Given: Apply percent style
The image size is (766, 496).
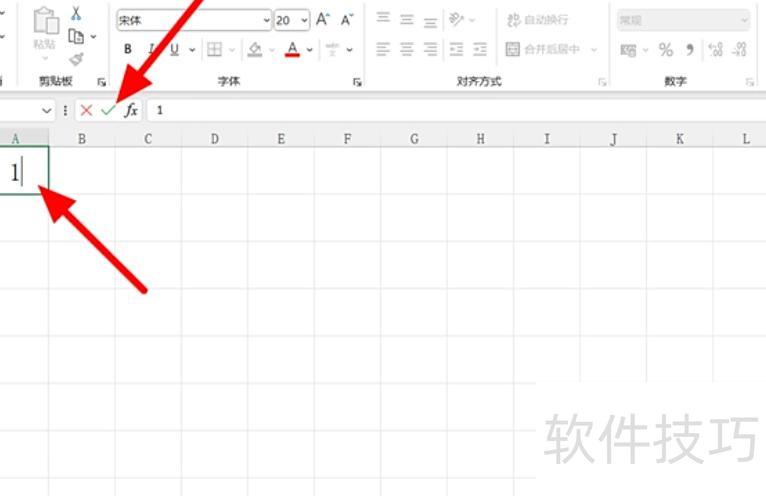Looking at the screenshot, I should pyautogui.click(x=665, y=49).
